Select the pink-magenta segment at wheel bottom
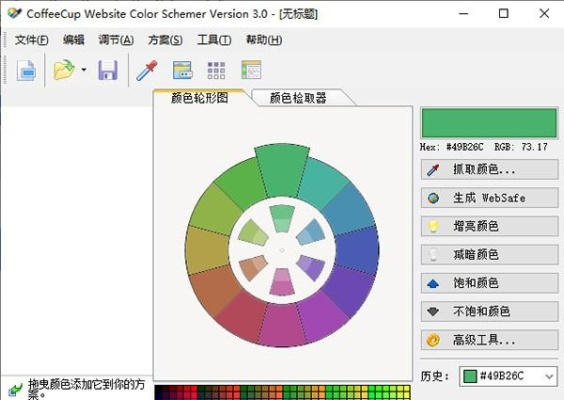 [282, 326]
